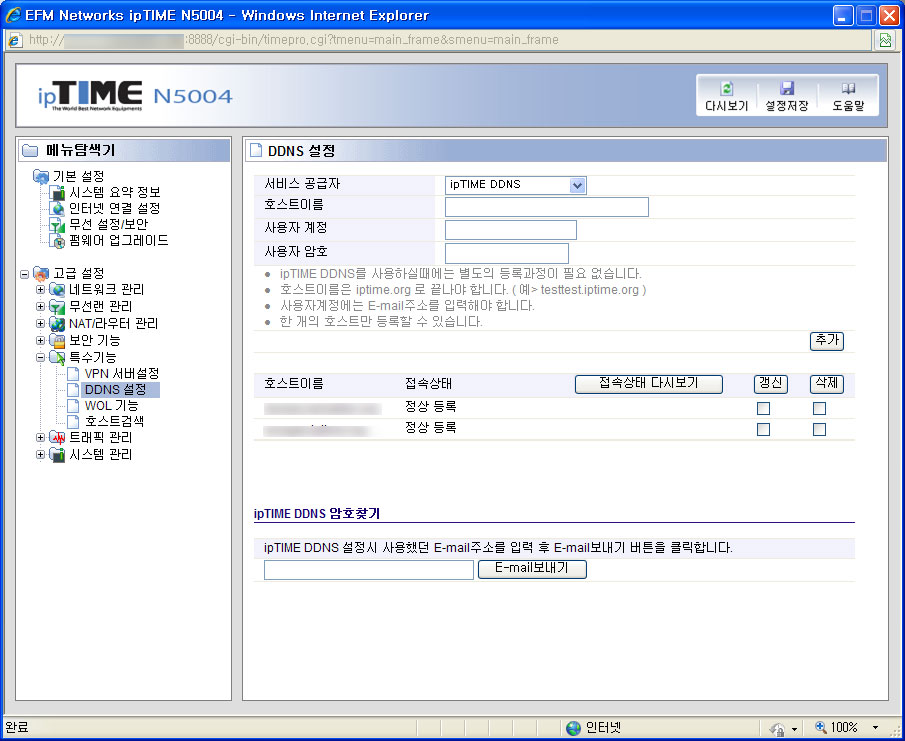The width and height of the screenshot is (905, 741).
Task: Check 갱신 box for first host row
Action: pyautogui.click(x=763, y=409)
